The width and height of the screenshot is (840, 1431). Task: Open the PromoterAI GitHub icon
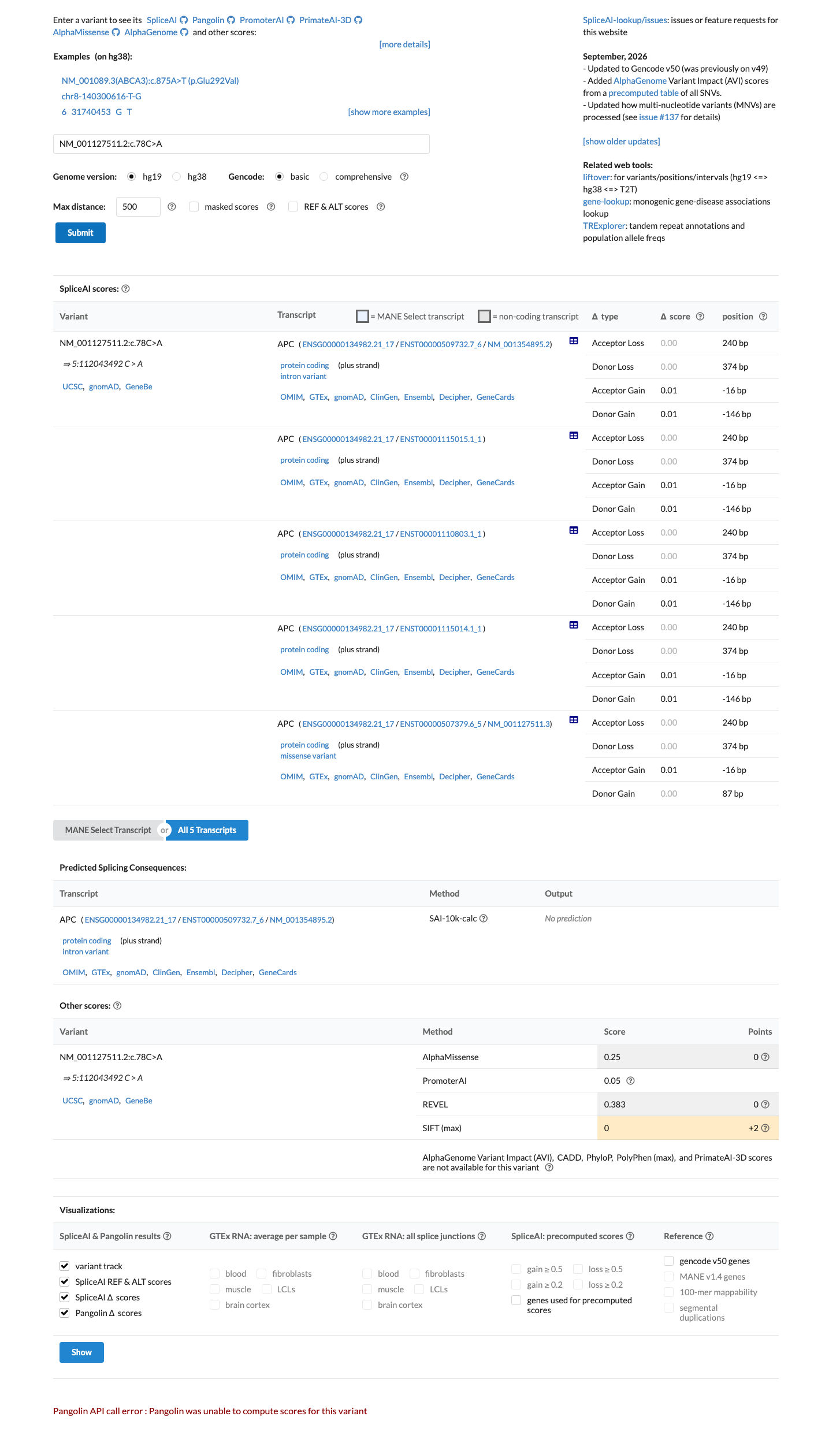pyautogui.click(x=291, y=20)
